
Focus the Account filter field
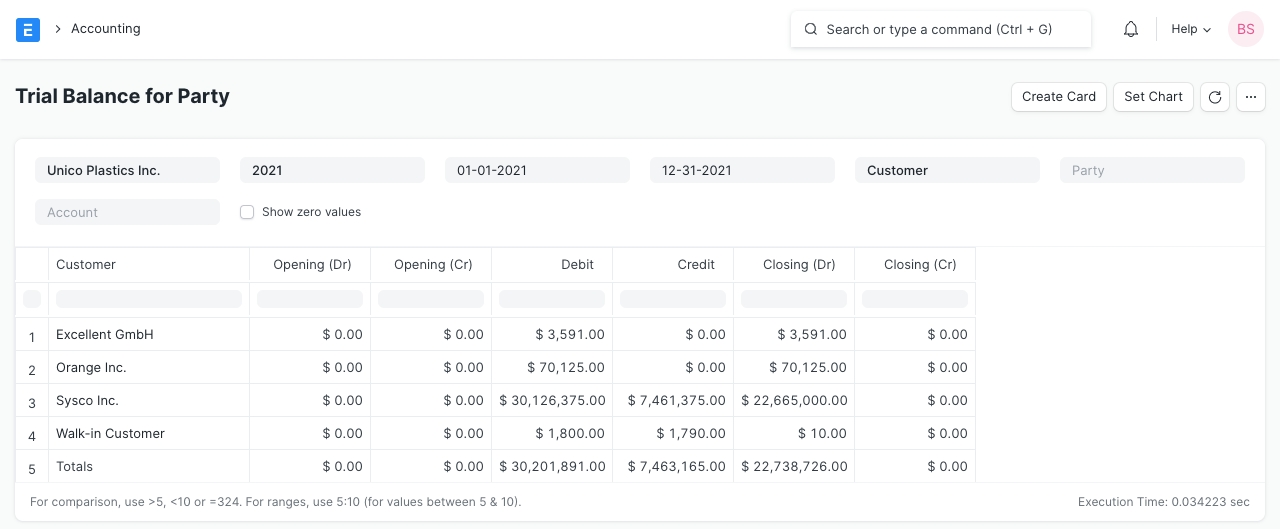127,212
